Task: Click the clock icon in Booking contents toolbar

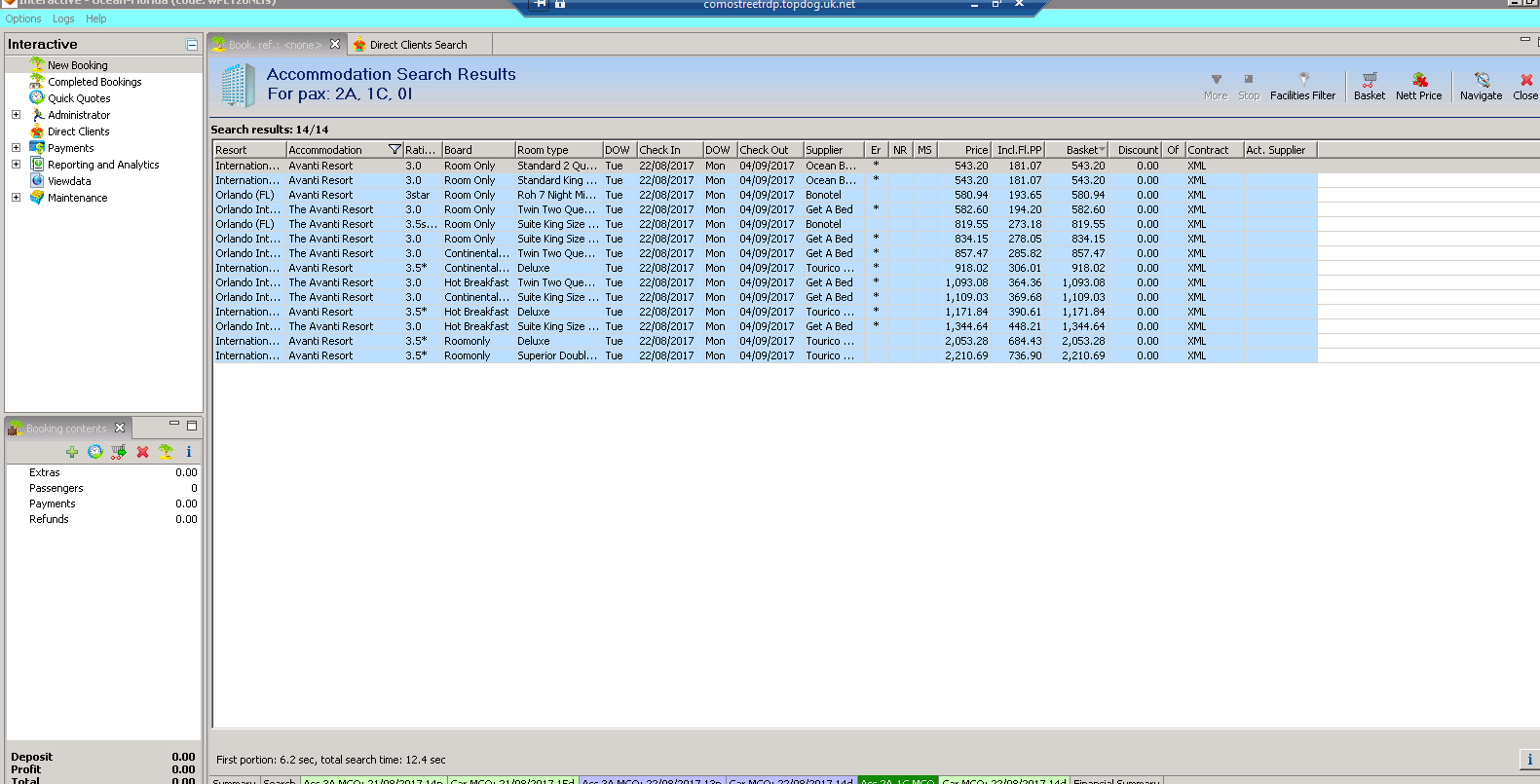Action: point(95,452)
